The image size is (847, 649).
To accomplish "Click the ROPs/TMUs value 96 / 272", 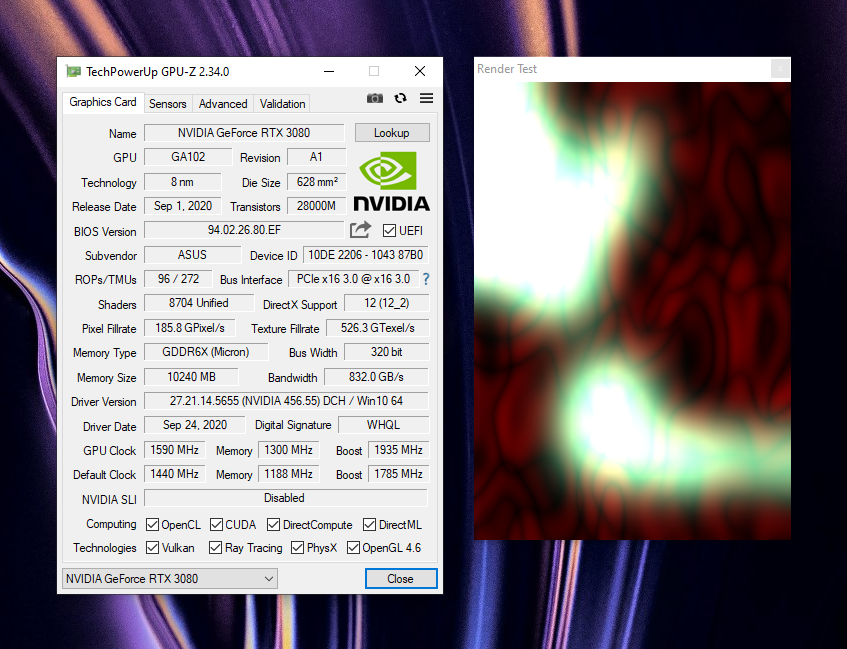I will click(178, 279).
